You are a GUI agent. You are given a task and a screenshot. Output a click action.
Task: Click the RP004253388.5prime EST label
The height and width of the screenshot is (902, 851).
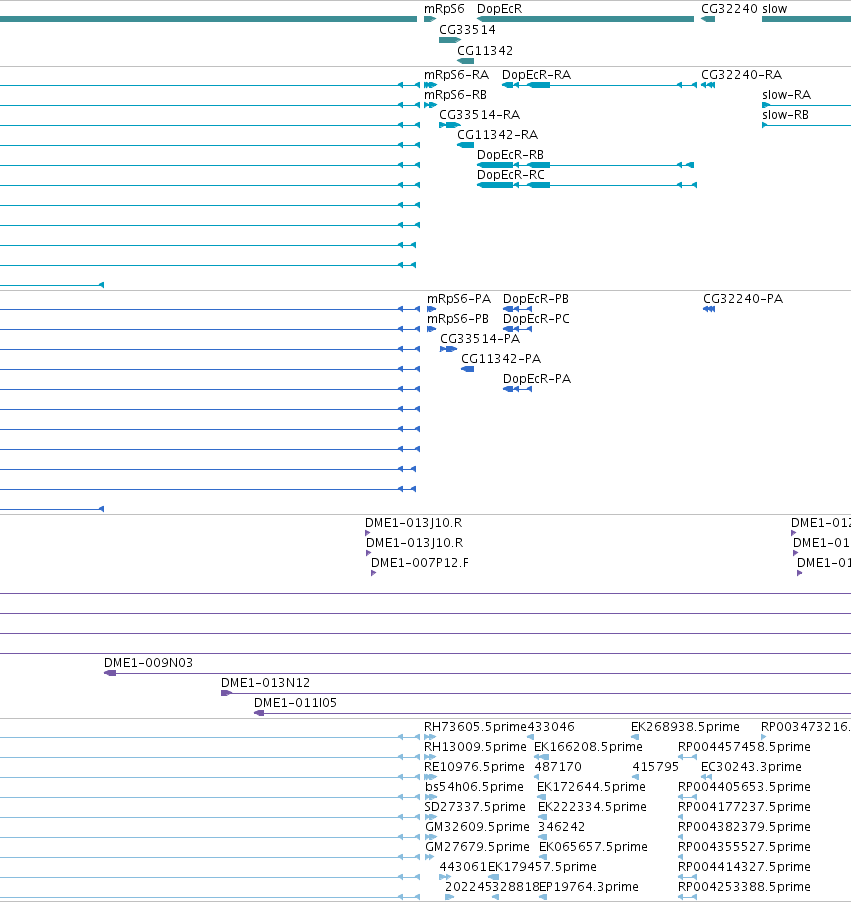744,886
